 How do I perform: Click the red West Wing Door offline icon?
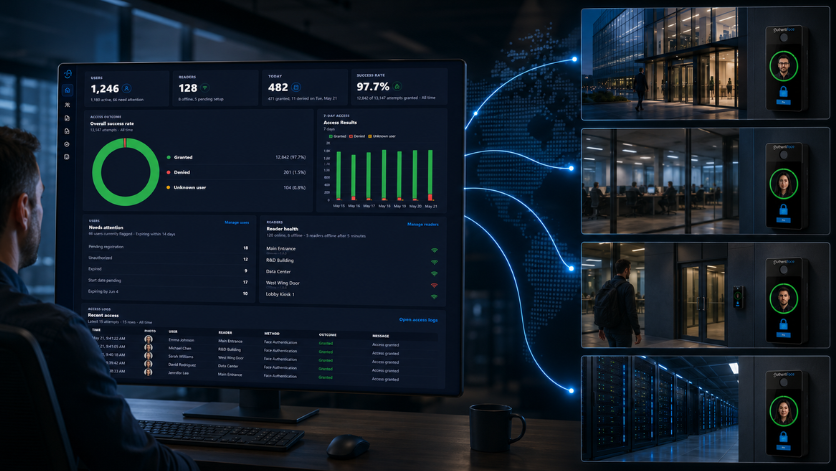tap(435, 285)
